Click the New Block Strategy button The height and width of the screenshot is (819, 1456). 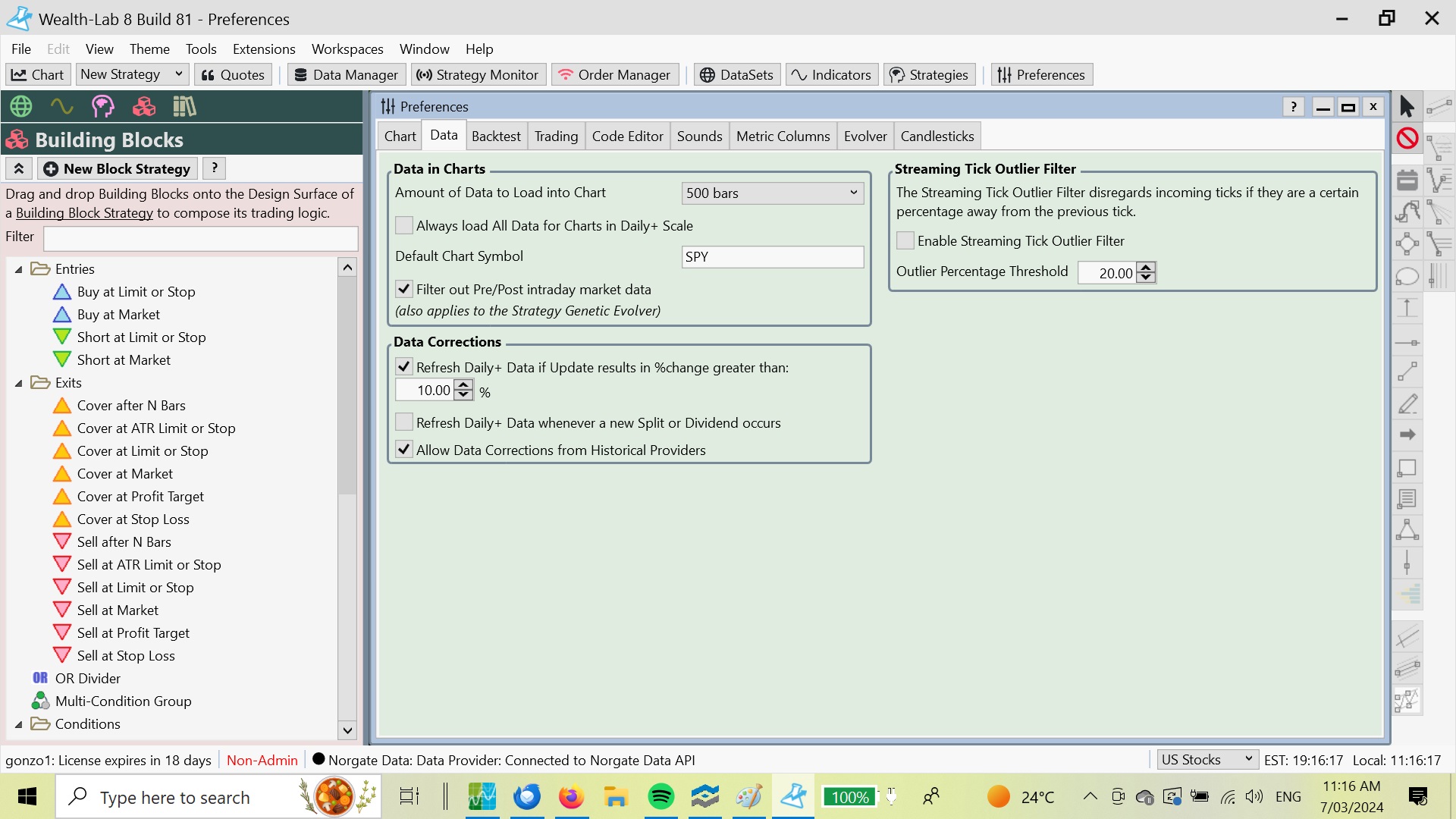click(117, 168)
